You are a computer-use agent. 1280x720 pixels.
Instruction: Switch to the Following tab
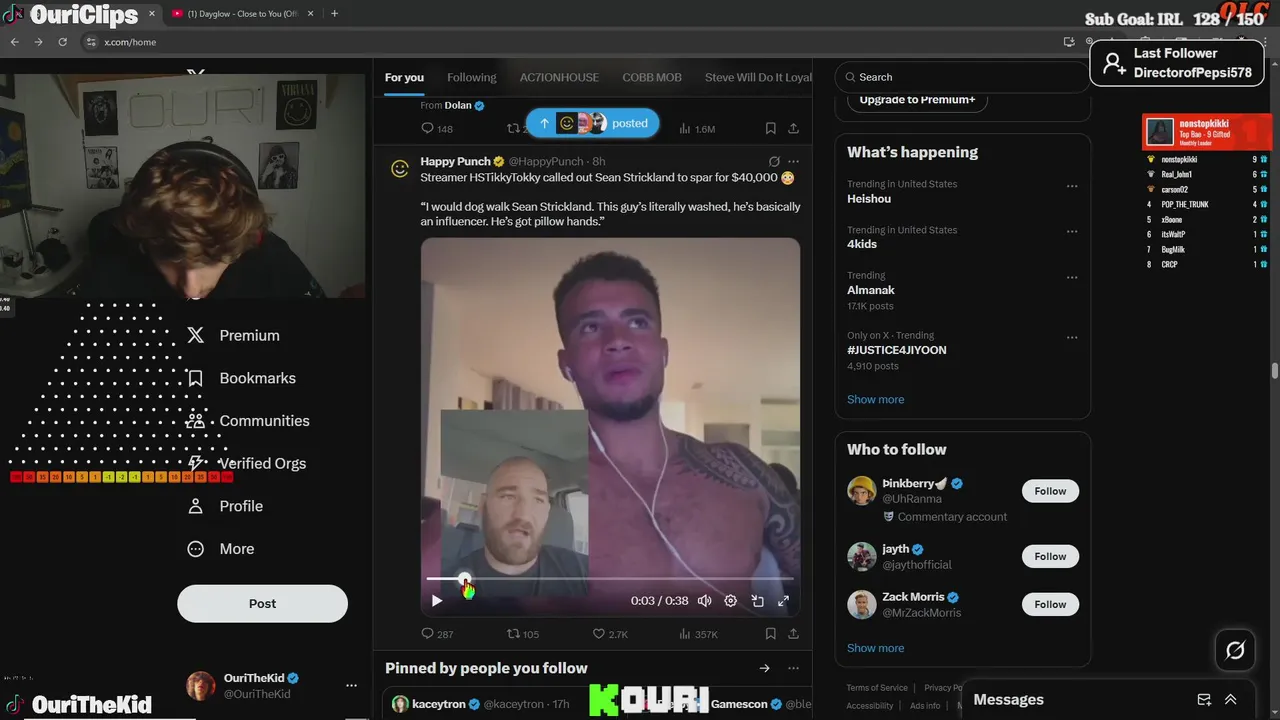472,77
